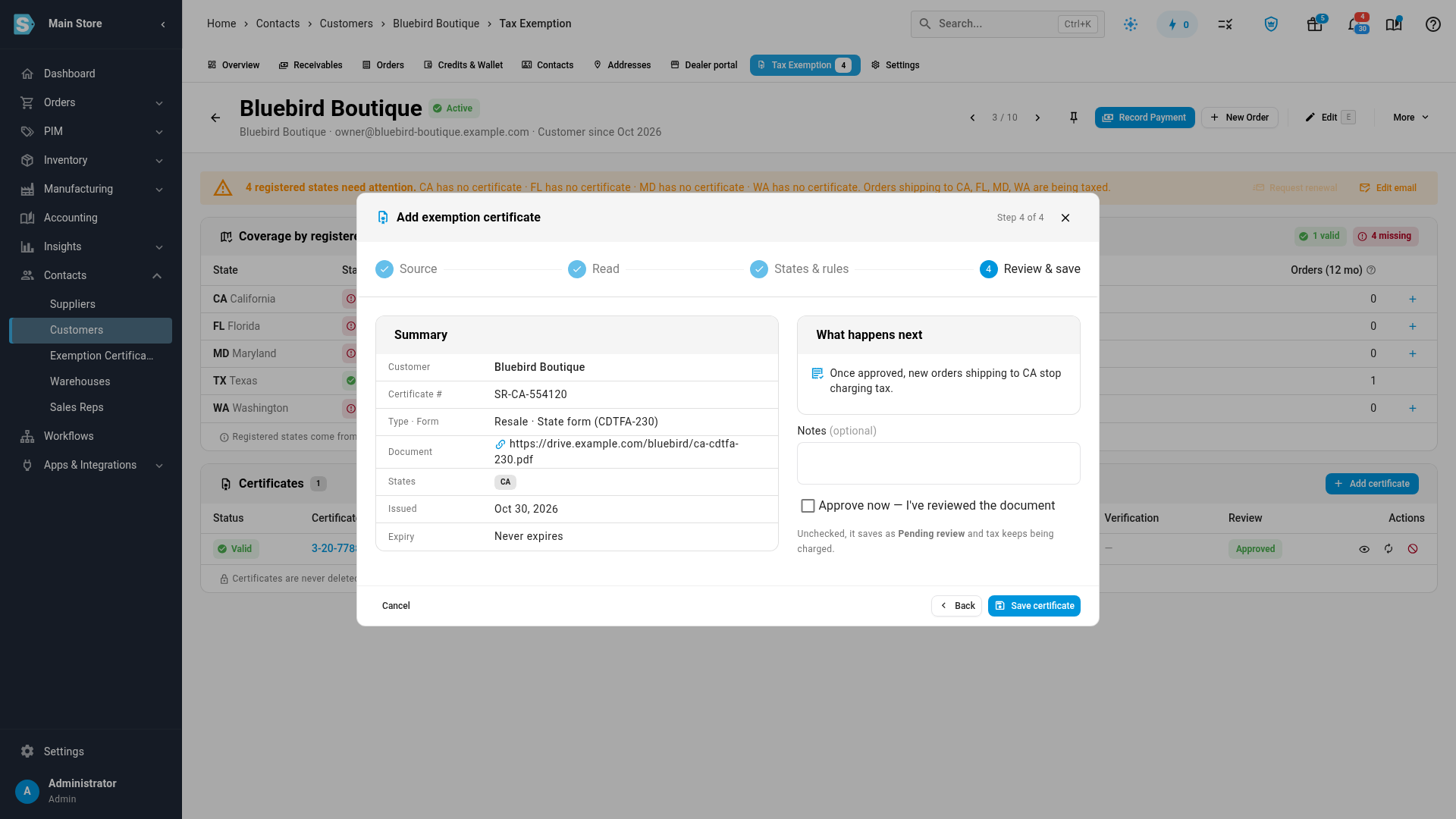Open the CDTFA document link
Screen dimensions: 1456x819
coord(616,451)
